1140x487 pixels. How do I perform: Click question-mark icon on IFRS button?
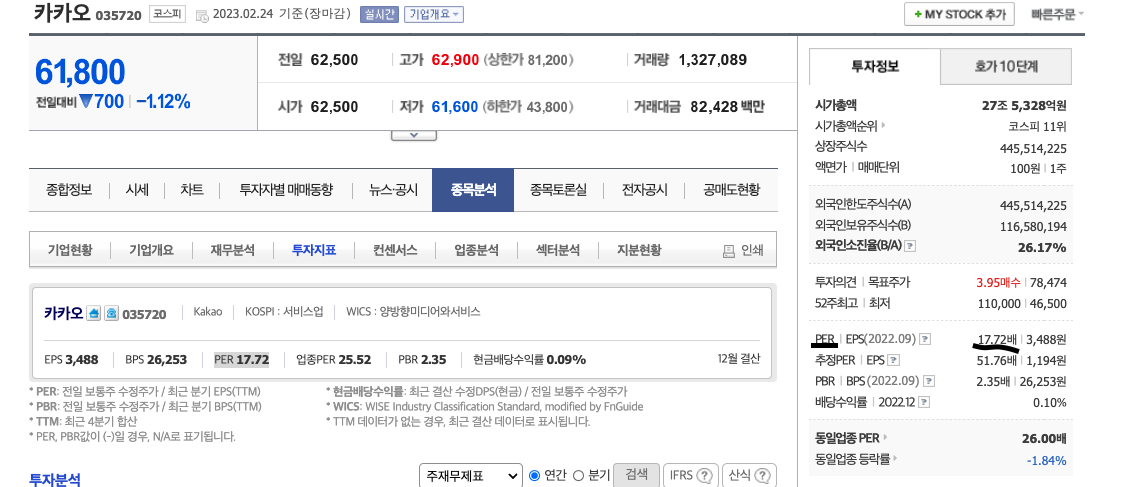pos(704,476)
